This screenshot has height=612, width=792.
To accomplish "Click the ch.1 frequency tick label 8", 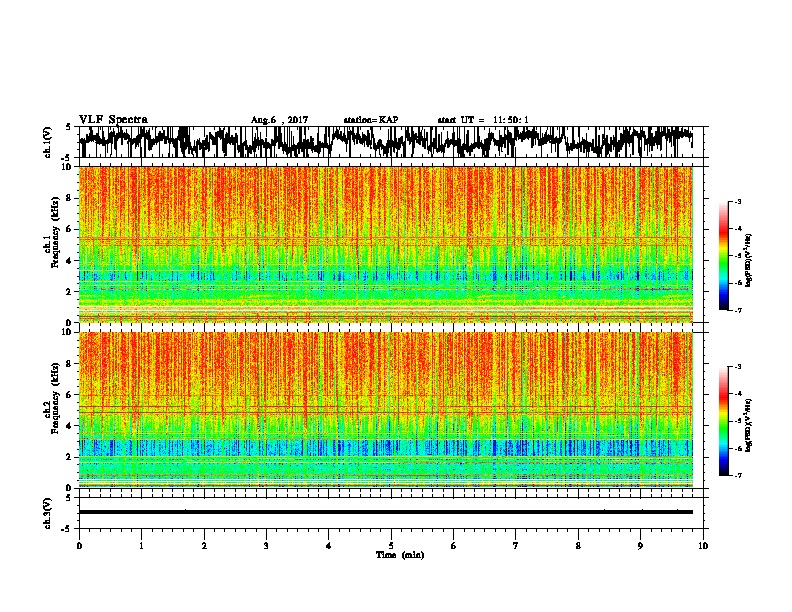I will (70, 198).
